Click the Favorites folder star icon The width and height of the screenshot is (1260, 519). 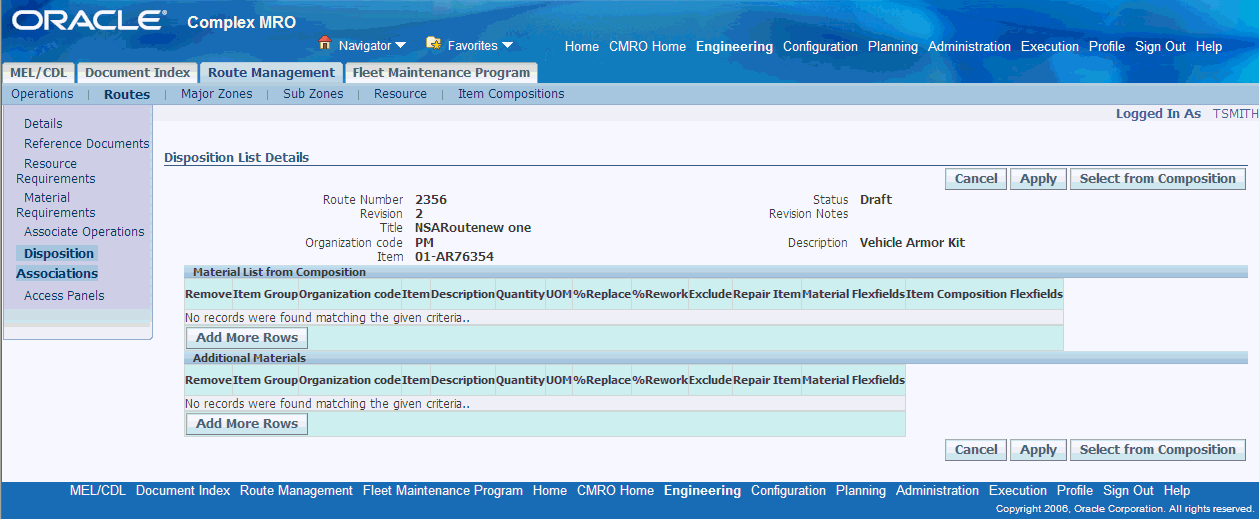coord(433,44)
